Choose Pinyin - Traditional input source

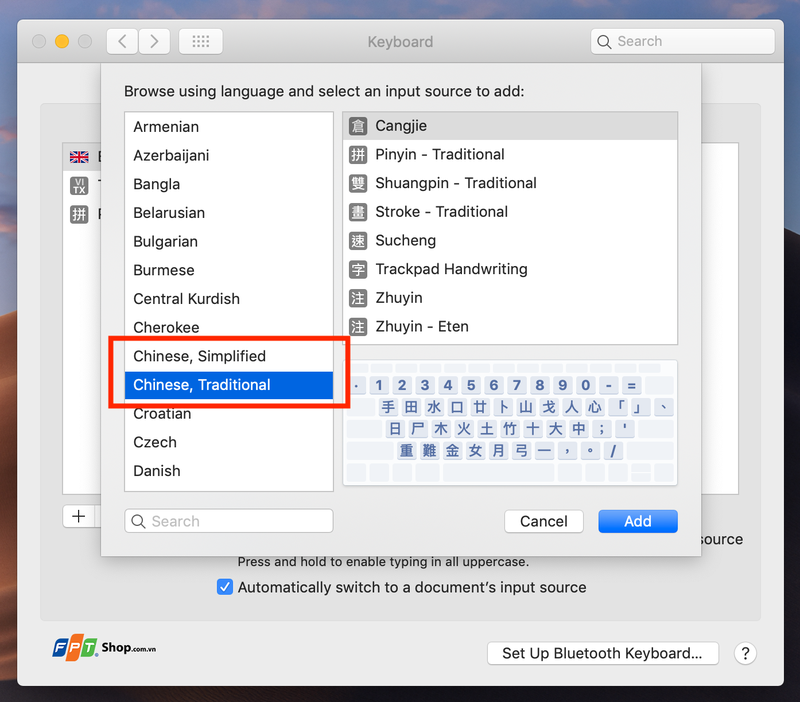pos(510,154)
